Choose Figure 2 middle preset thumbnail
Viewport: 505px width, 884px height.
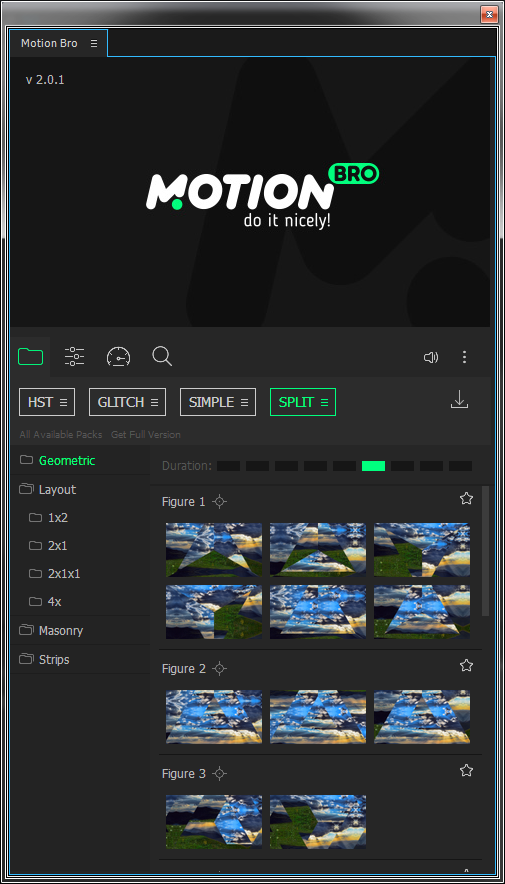click(x=318, y=717)
